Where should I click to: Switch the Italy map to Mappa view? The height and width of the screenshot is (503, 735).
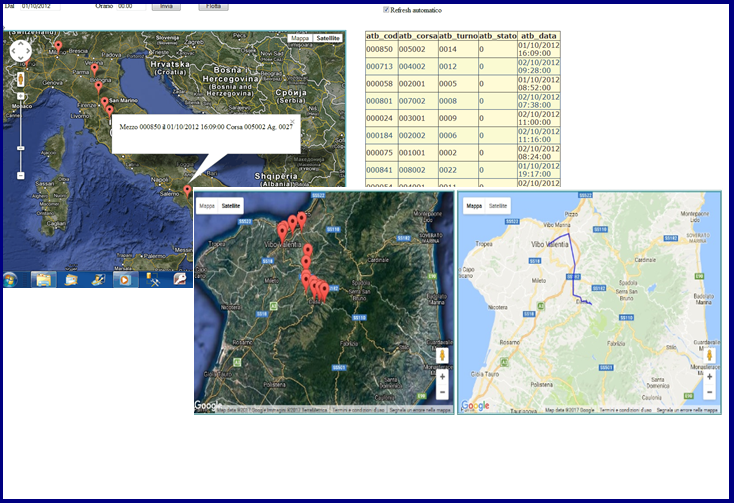(x=300, y=38)
